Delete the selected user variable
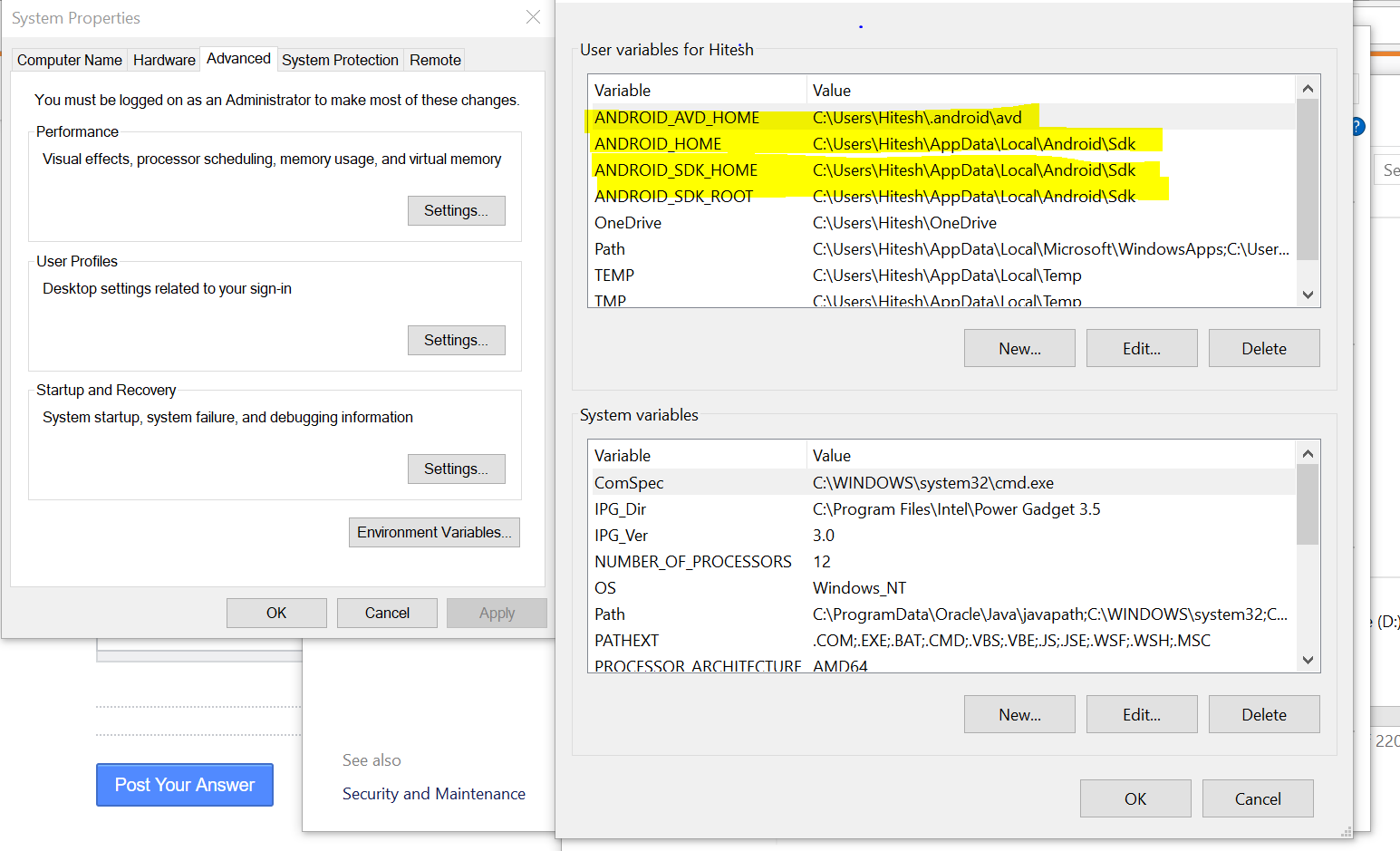Image resolution: width=1400 pixels, height=851 pixels. pyautogui.click(x=1263, y=349)
